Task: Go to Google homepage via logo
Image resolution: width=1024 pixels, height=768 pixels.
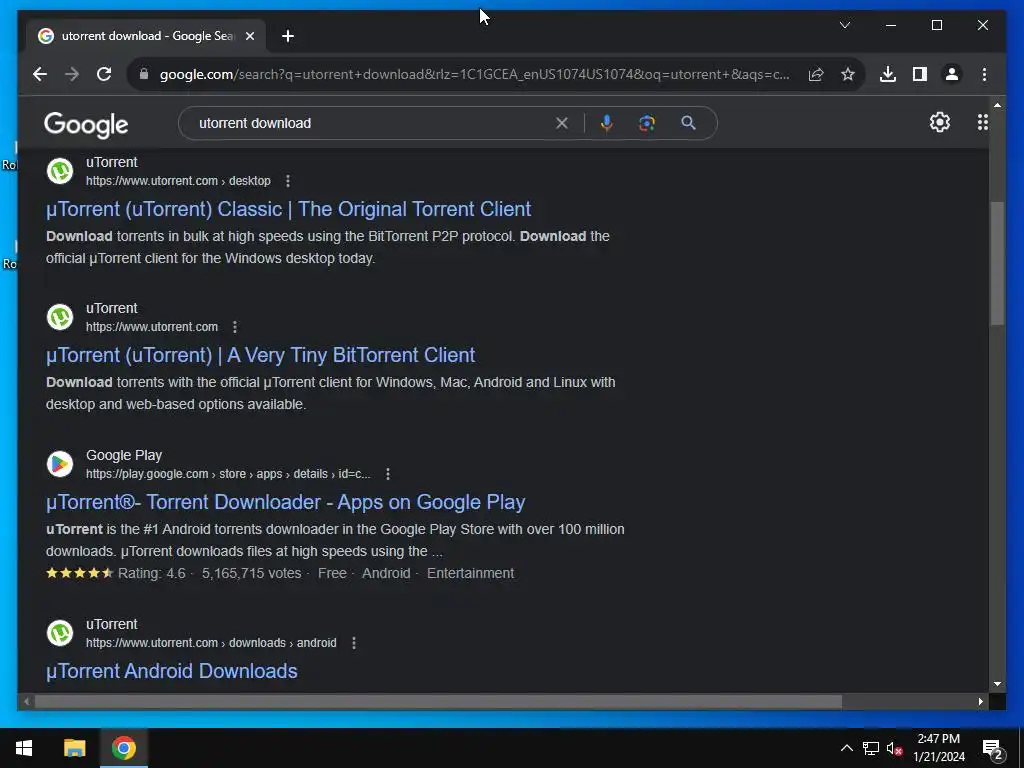Action: [86, 125]
